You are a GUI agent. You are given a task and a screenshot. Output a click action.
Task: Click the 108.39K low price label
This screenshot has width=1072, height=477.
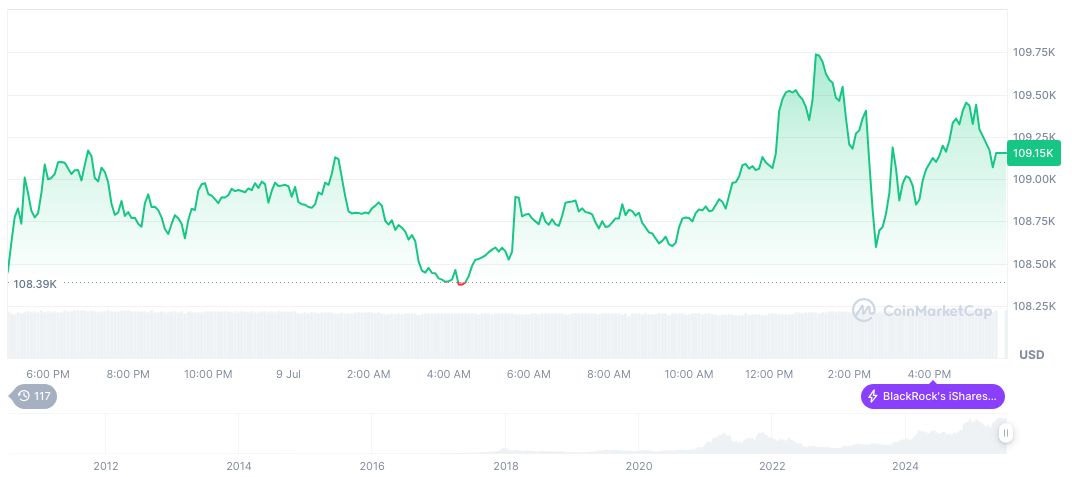tap(35, 284)
